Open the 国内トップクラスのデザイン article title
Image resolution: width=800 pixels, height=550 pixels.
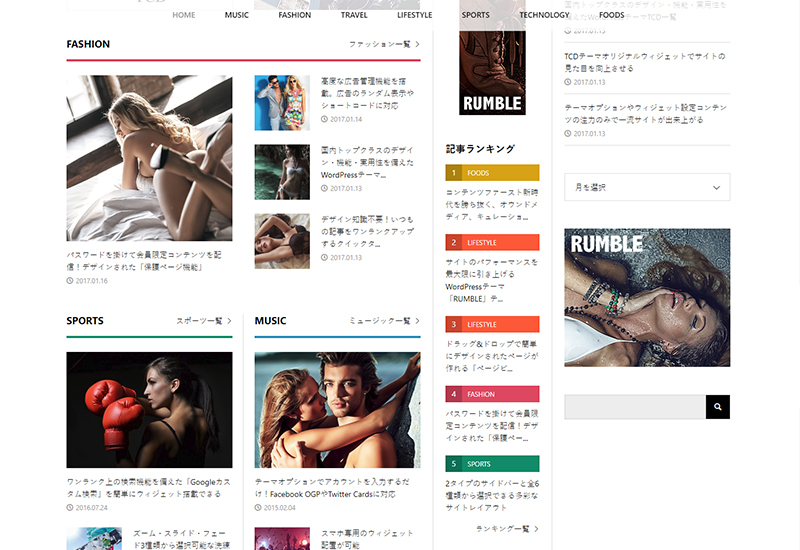367,162
